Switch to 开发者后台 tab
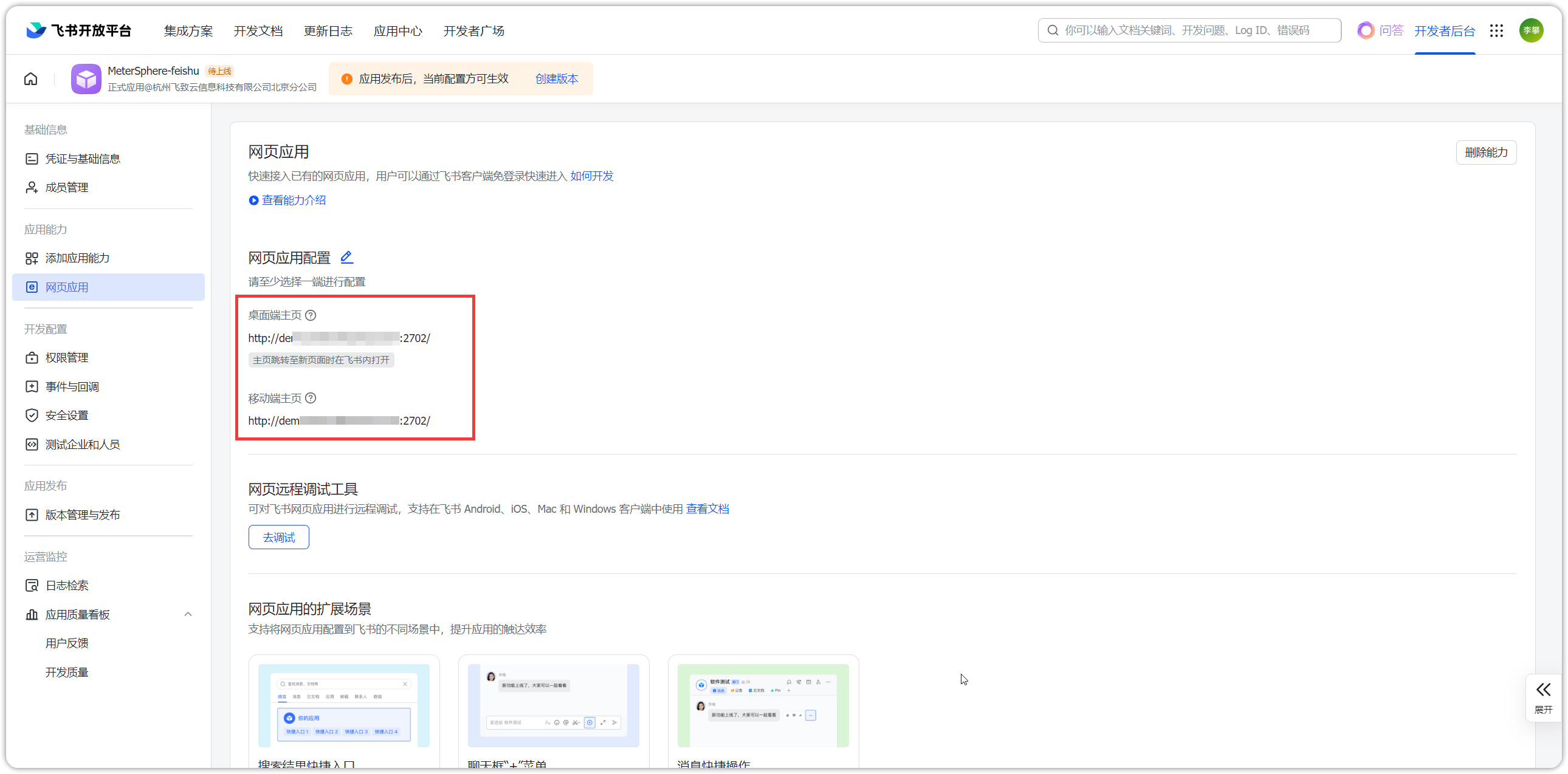Image resolution: width=1568 pixels, height=774 pixels. click(1445, 30)
